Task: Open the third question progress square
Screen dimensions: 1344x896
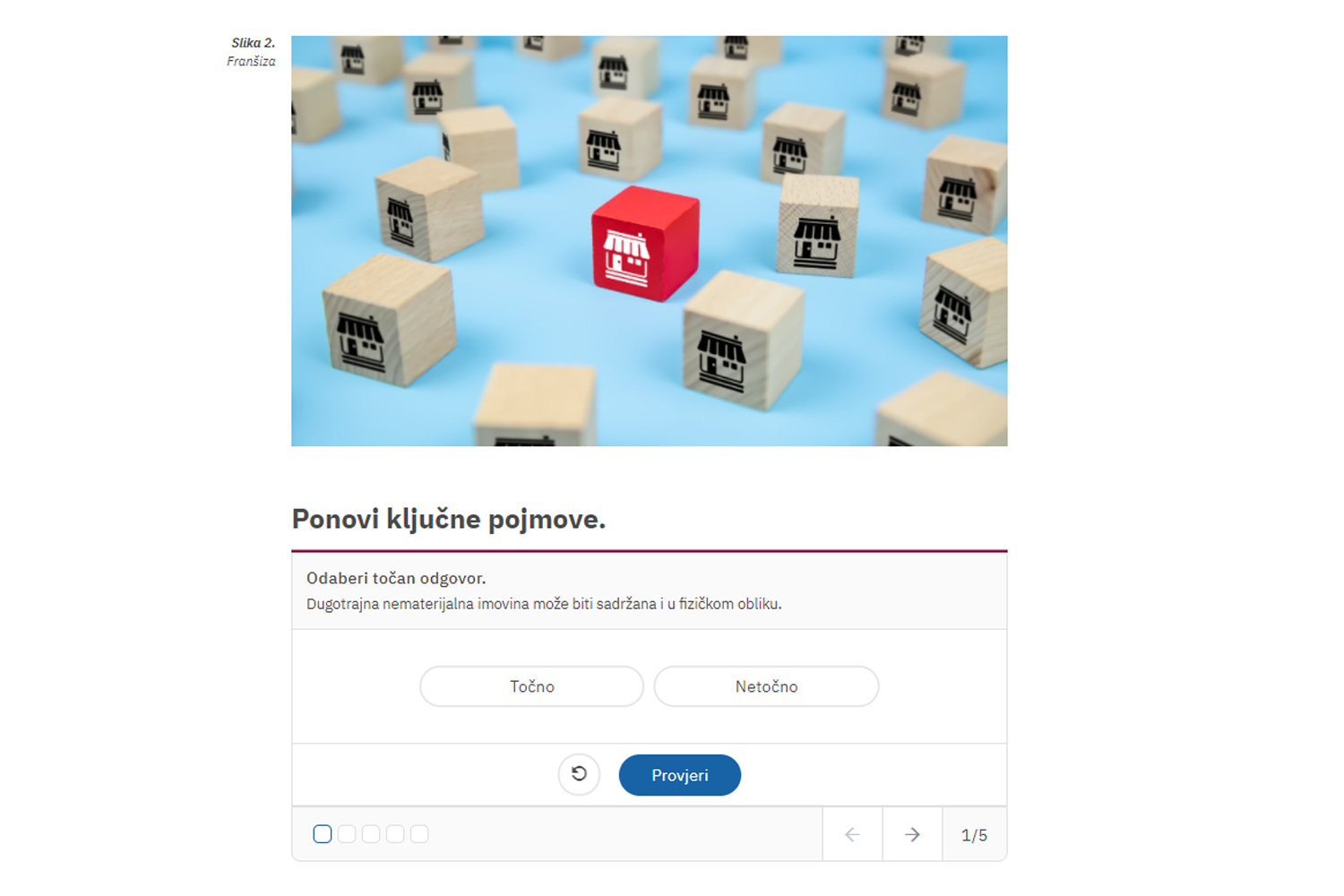Action: click(371, 834)
